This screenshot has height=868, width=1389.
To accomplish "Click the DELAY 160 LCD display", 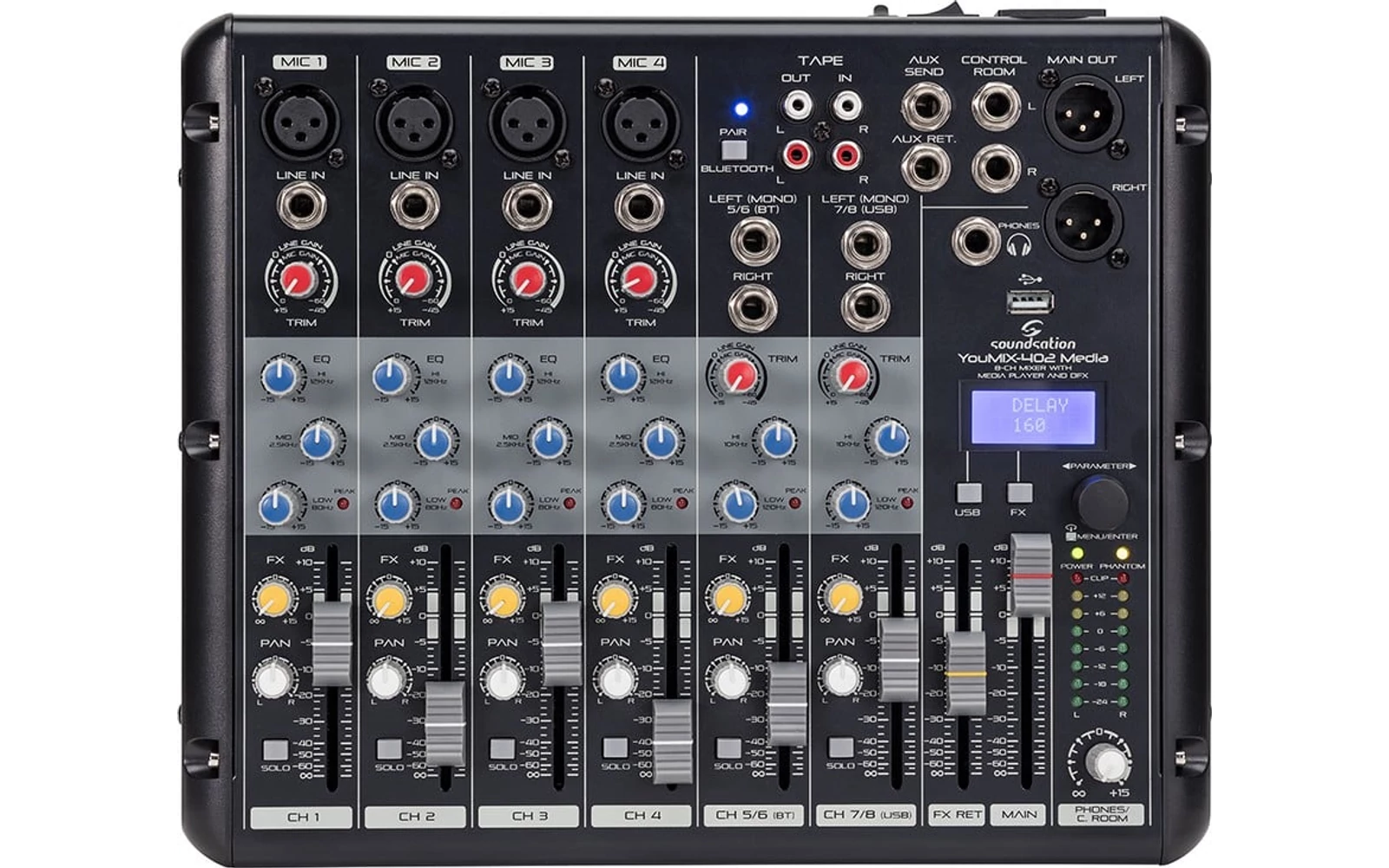I will (x=1032, y=416).
